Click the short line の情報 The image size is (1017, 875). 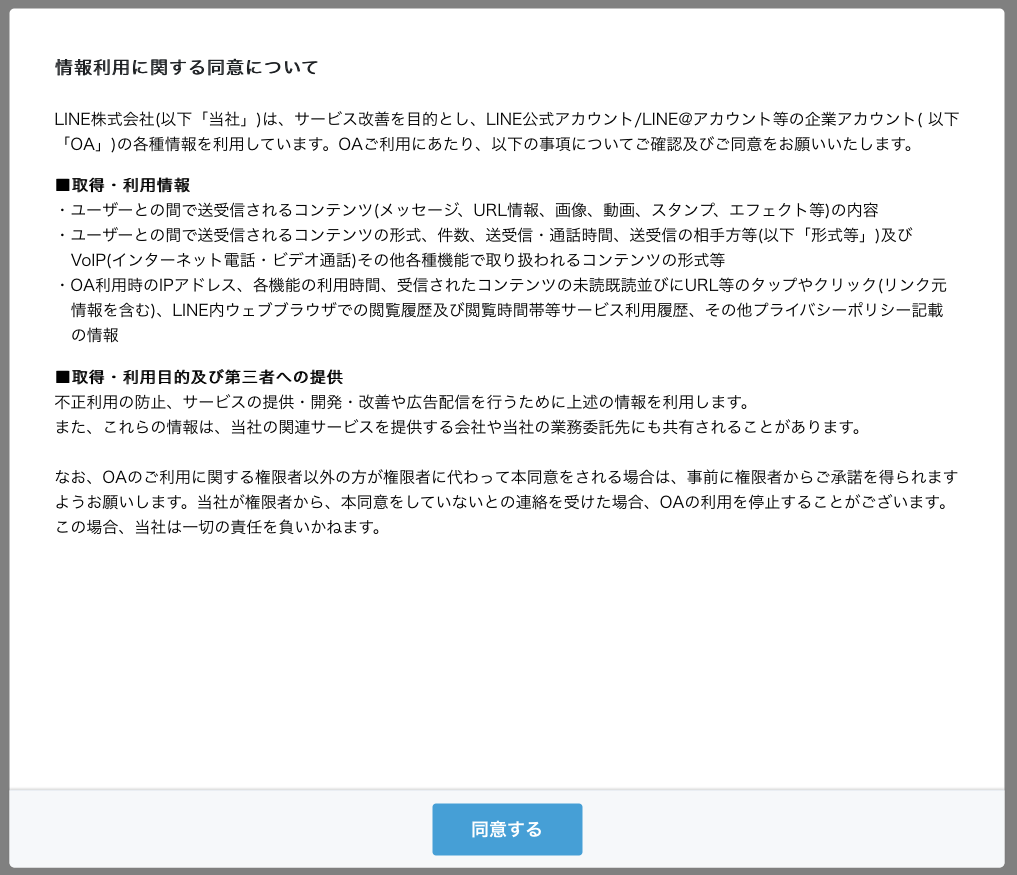coord(95,335)
